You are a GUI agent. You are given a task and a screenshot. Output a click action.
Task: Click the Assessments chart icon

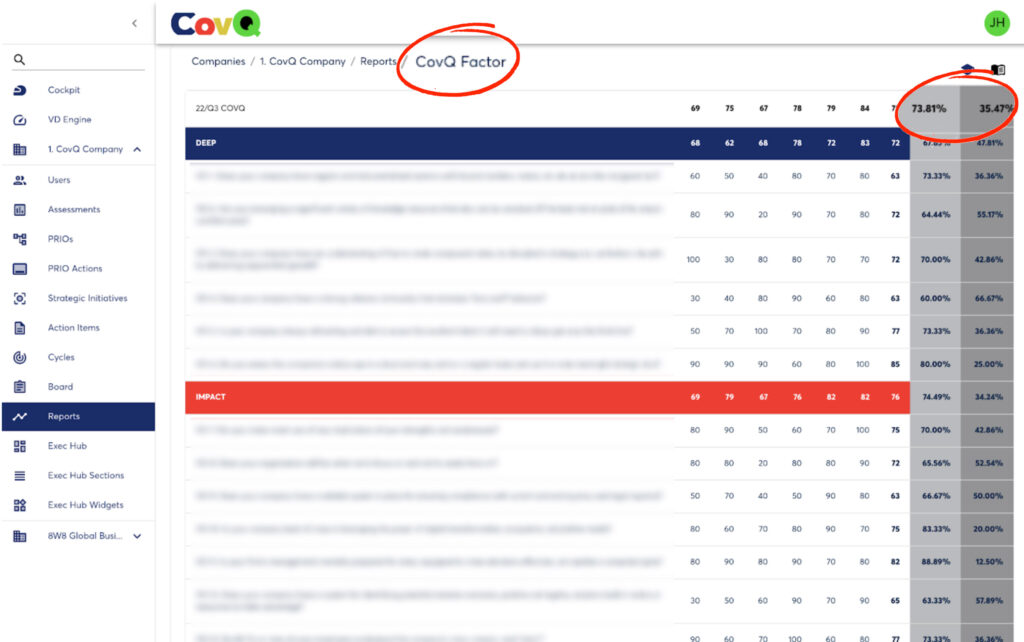pyautogui.click(x=20, y=210)
